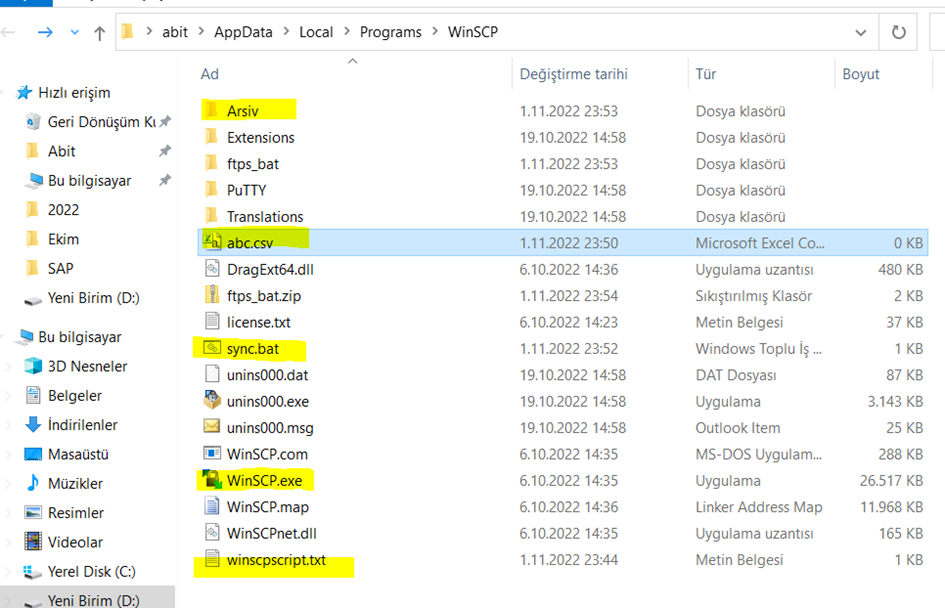Viewport: 945px width, 608px height.
Task: Select 'Programs' in the breadcrumb path
Action: (x=391, y=32)
